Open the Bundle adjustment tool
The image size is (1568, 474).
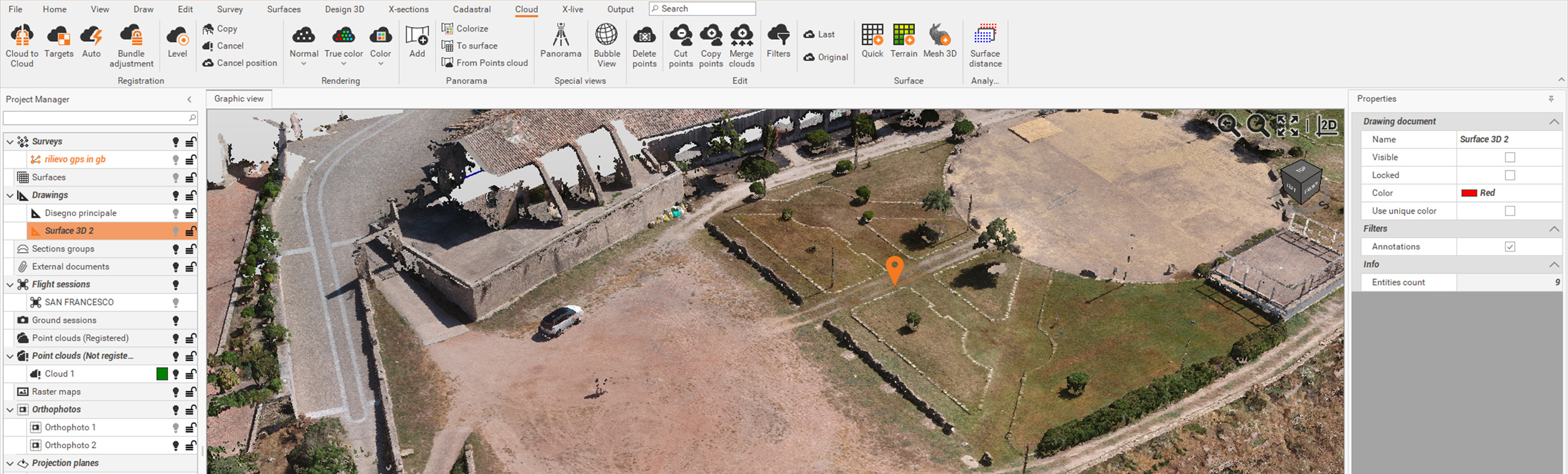tap(132, 46)
